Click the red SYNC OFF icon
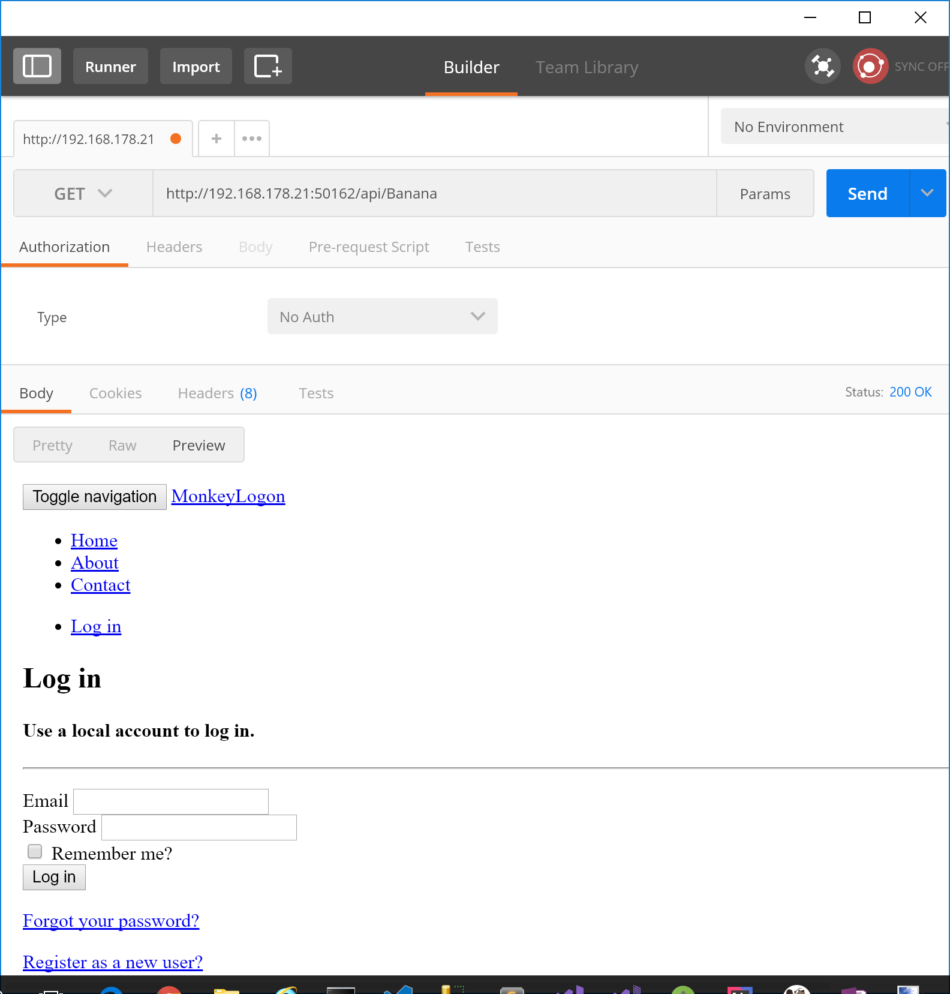The image size is (950, 994). tap(869, 66)
